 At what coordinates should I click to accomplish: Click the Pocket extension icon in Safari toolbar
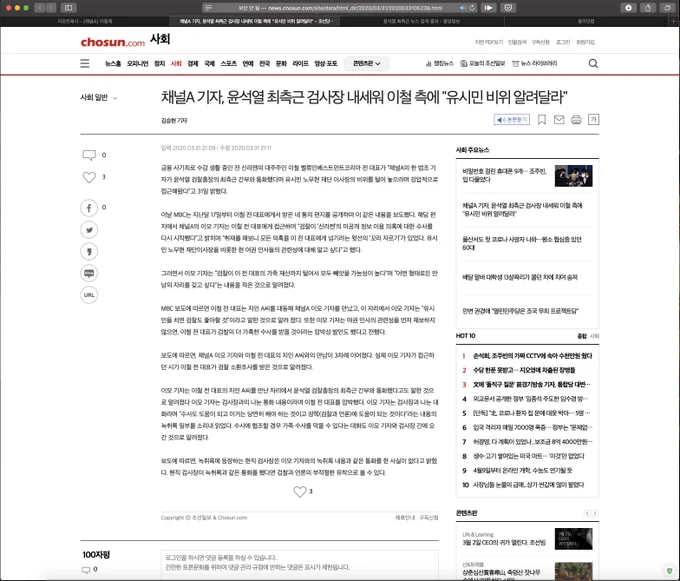click(508, 8)
